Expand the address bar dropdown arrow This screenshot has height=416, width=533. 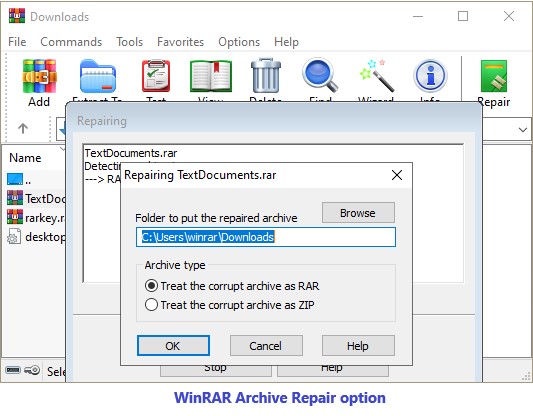coord(523,129)
